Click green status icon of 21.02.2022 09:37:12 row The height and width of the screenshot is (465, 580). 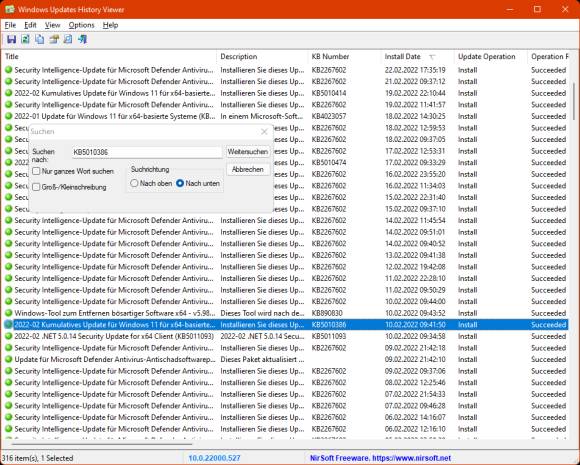click(x=9, y=81)
